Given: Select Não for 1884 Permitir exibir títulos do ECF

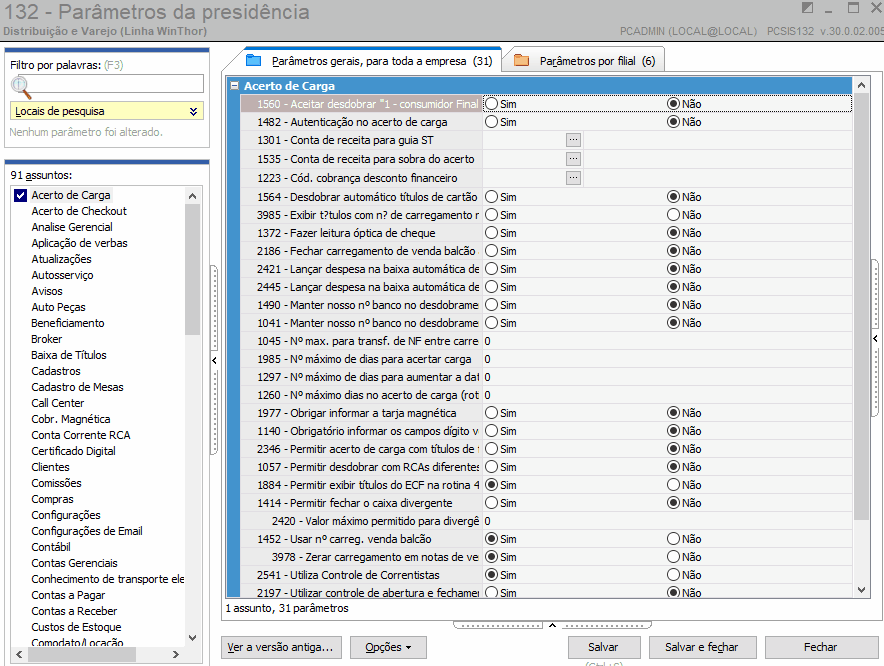Looking at the screenshot, I should coord(673,485).
